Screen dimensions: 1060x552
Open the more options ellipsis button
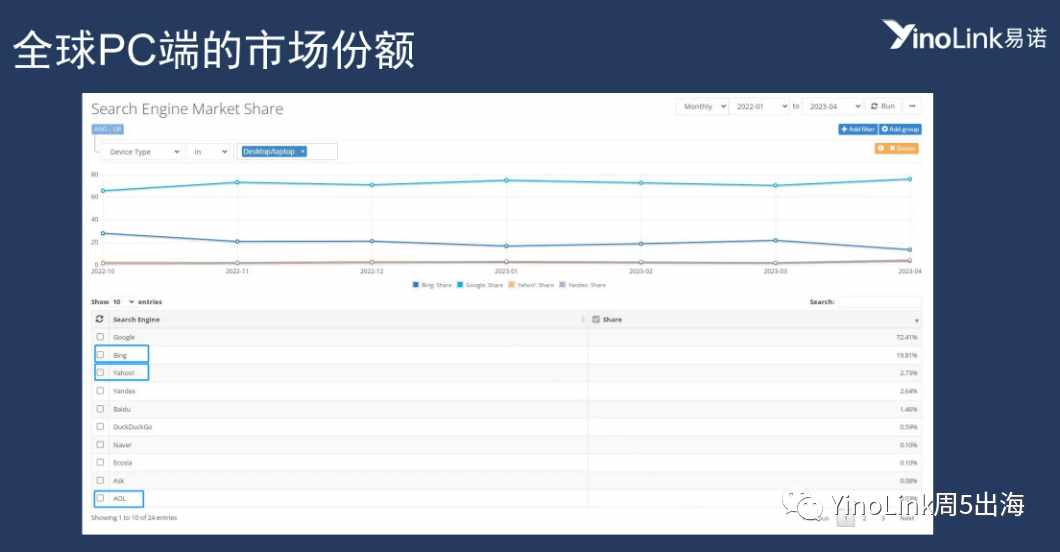point(912,107)
